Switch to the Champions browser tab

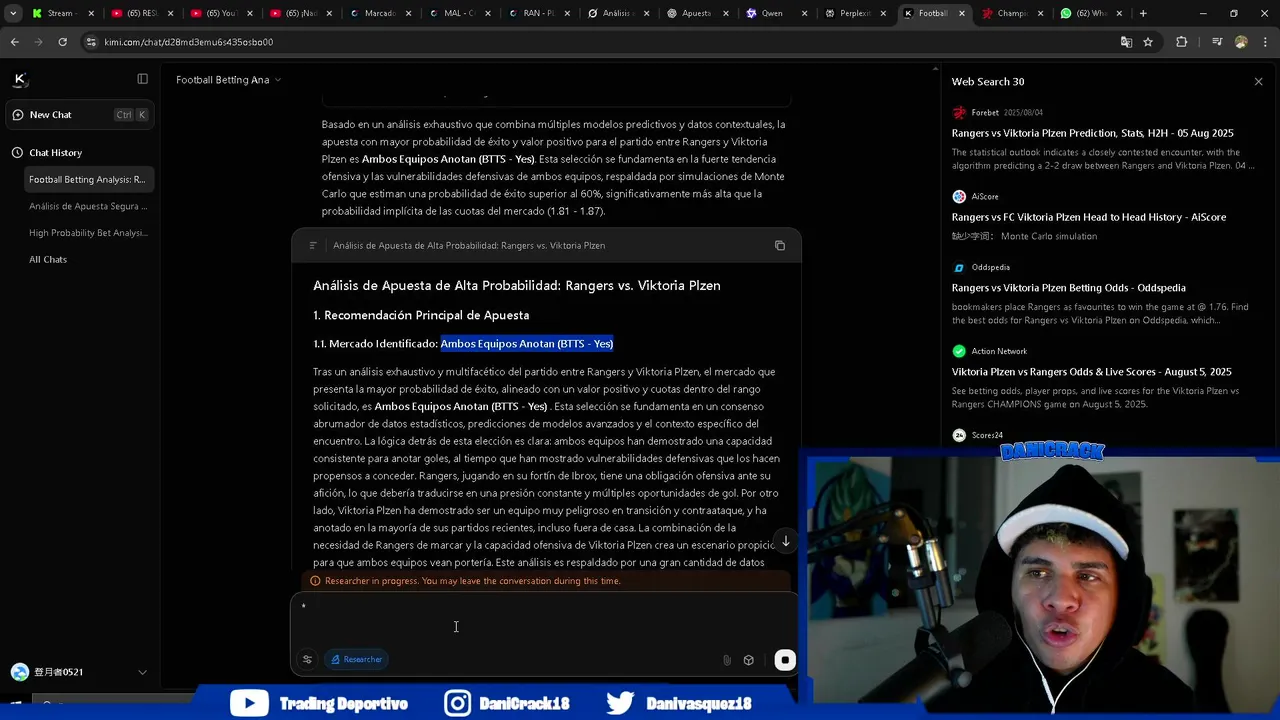pyautogui.click(x=1012, y=13)
